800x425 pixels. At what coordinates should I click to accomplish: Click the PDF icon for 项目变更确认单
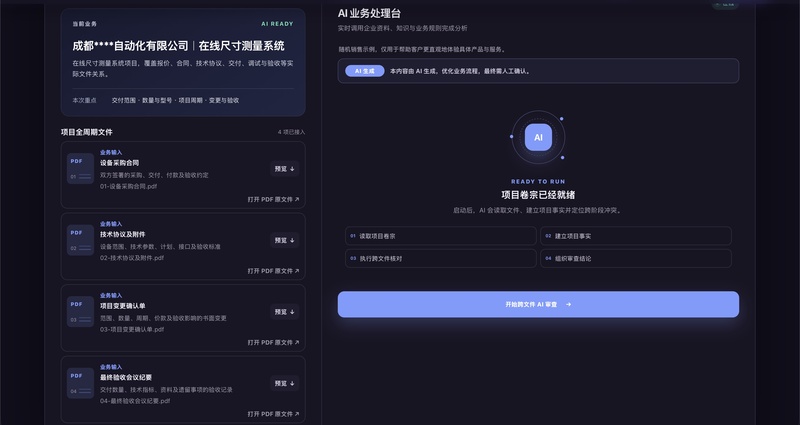pyautogui.click(x=81, y=312)
